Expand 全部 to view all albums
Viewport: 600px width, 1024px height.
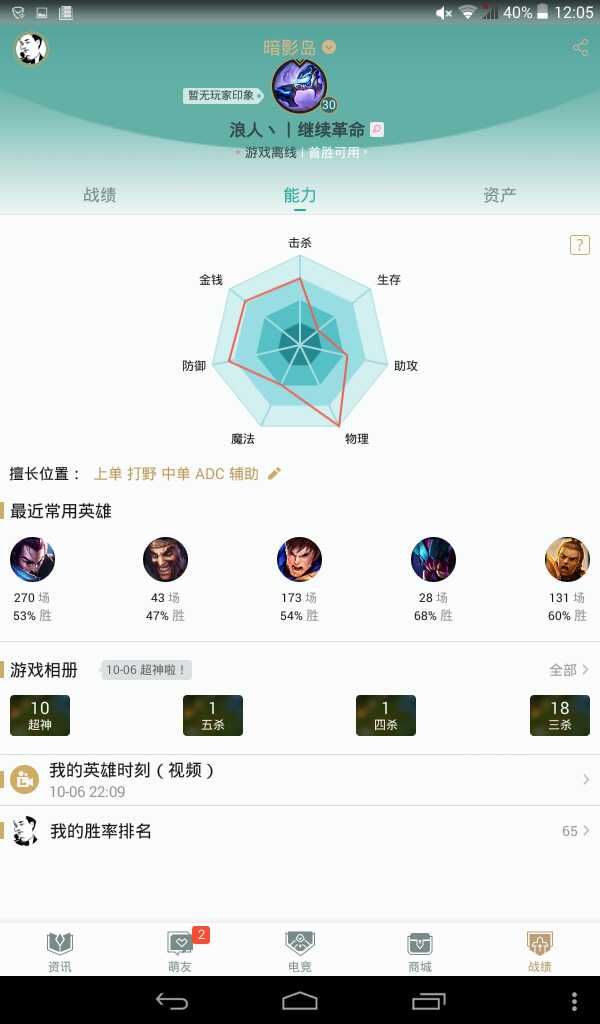(569, 669)
